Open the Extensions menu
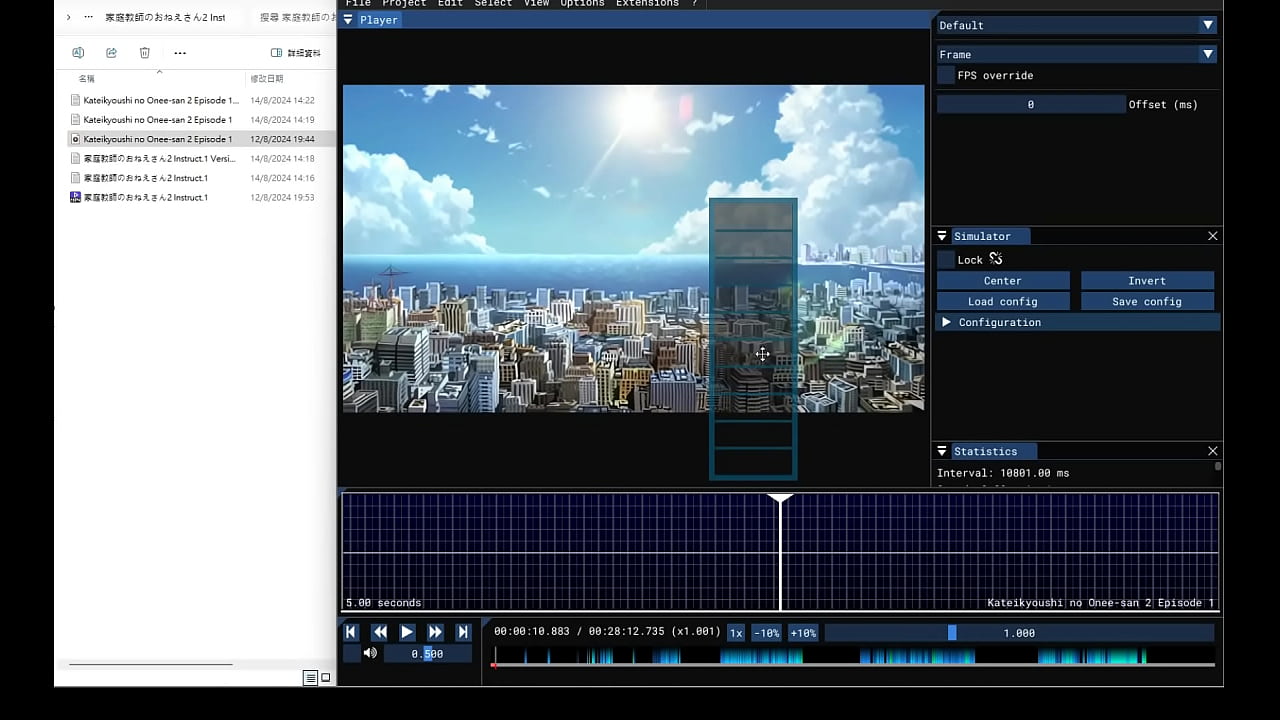The height and width of the screenshot is (720, 1280). point(647,4)
